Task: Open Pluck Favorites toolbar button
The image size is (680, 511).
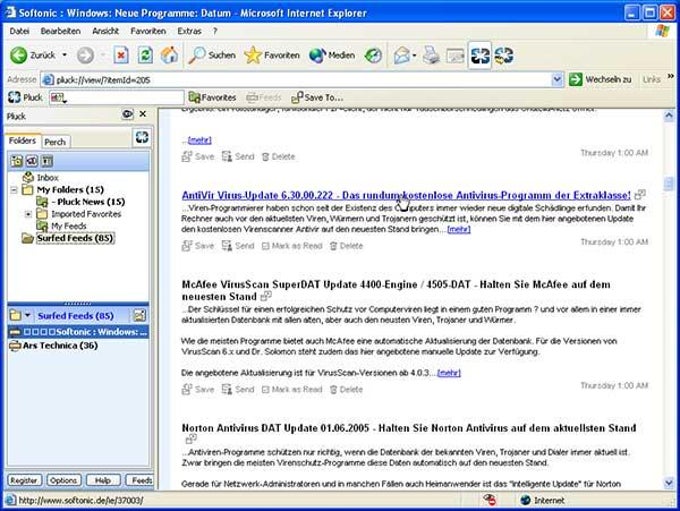Action: pyautogui.click(x=212, y=98)
